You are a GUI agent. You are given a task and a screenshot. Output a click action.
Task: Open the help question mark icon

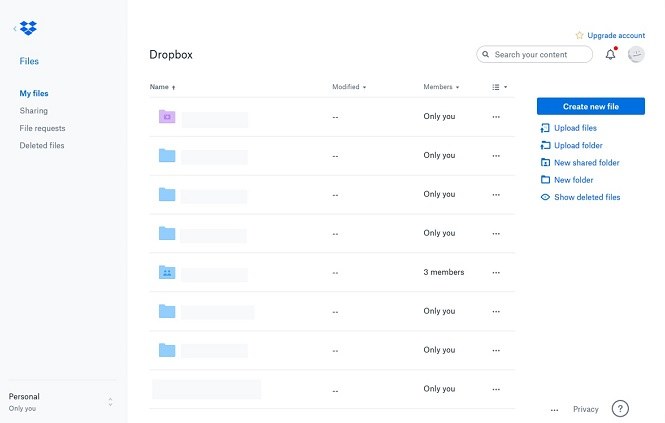[x=620, y=409]
